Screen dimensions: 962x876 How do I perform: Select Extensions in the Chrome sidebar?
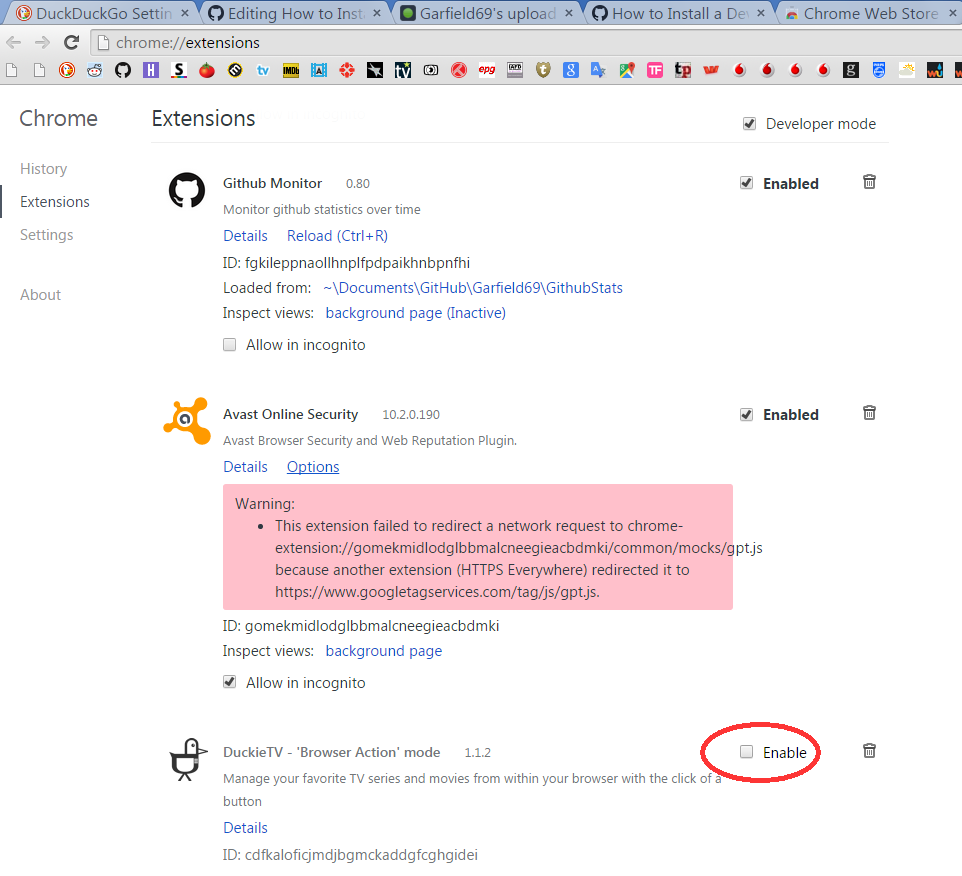(x=55, y=202)
